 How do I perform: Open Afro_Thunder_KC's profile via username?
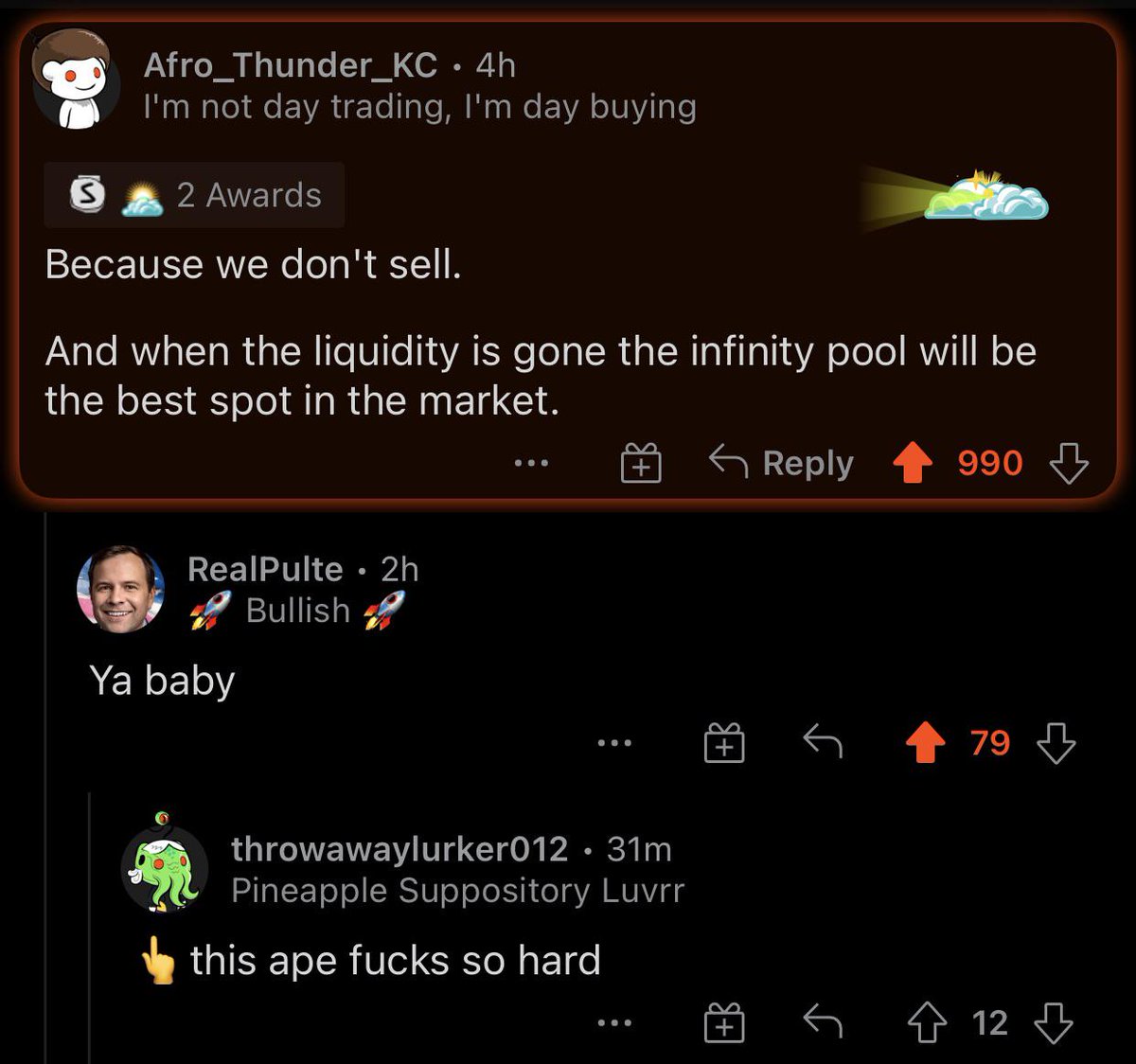click(x=290, y=65)
